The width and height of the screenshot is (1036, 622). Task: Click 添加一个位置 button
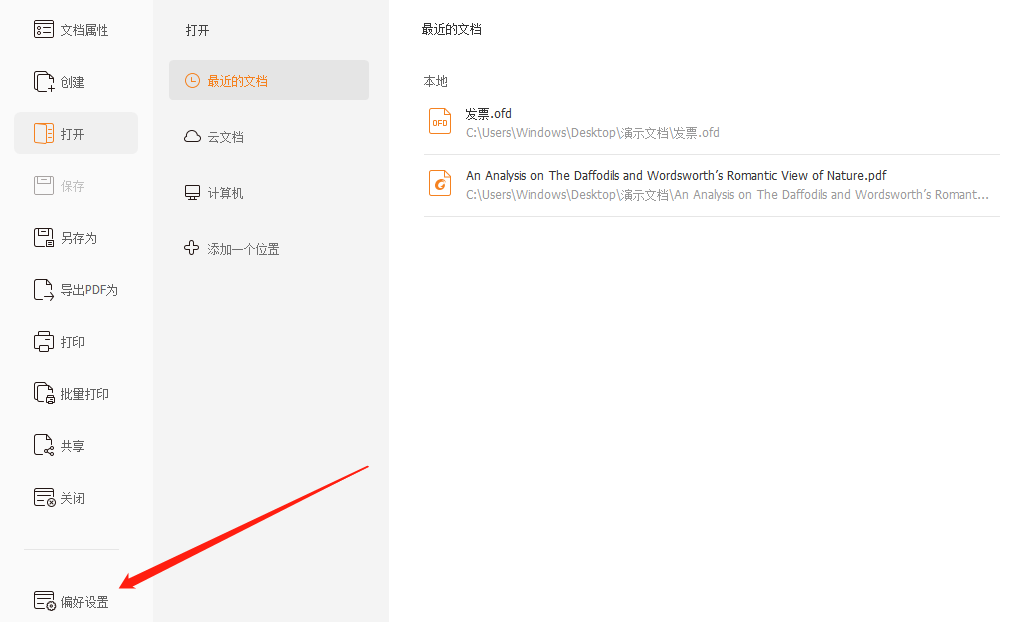click(243, 249)
